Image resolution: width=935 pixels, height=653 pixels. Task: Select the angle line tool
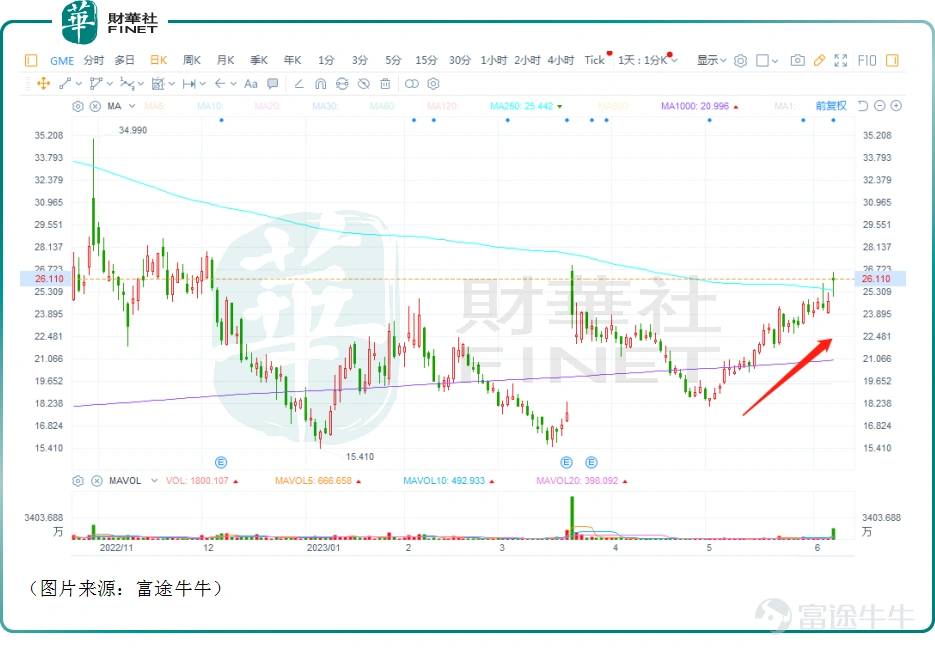coord(299,83)
